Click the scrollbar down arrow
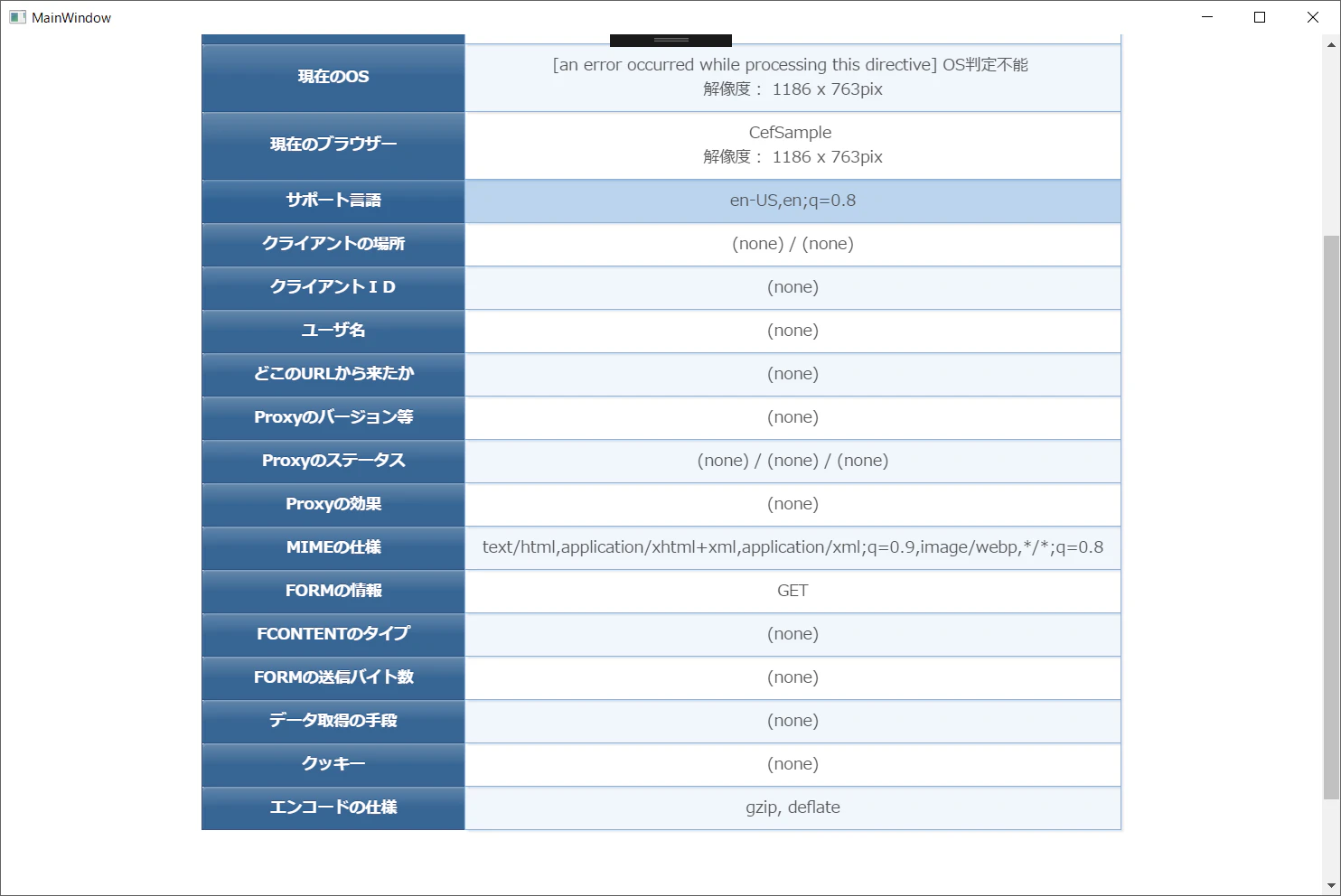 click(1331, 886)
